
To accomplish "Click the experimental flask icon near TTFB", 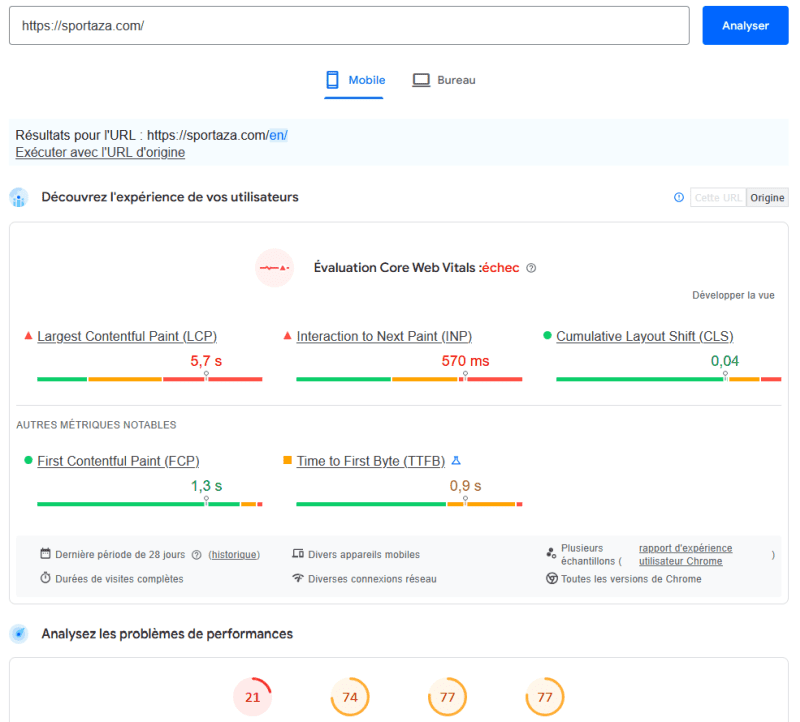I will pyautogui.click(x=456, y=461).
